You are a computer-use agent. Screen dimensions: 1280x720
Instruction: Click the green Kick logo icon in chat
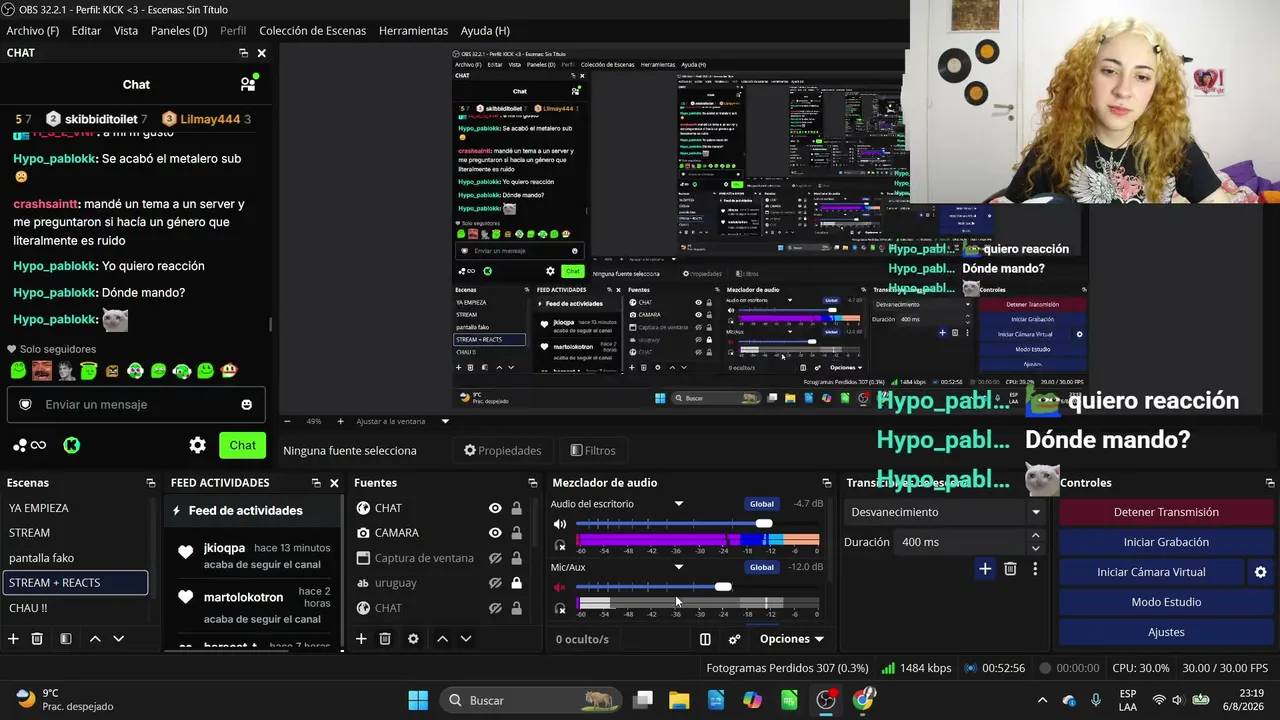coord(72,445)
